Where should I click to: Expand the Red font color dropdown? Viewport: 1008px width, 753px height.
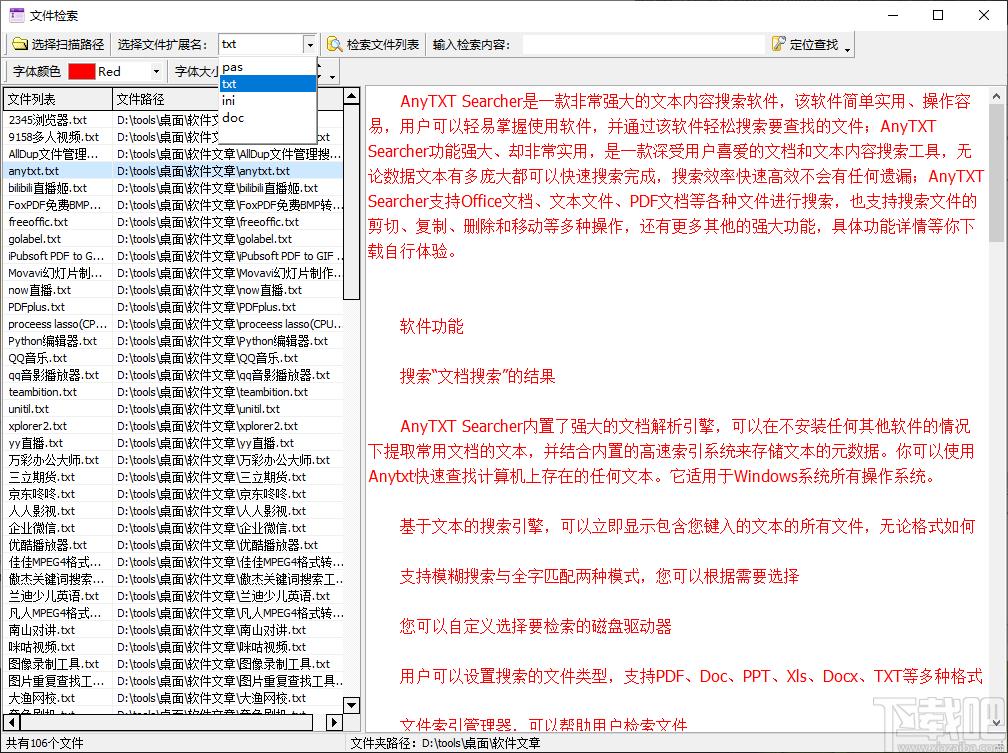156,71
